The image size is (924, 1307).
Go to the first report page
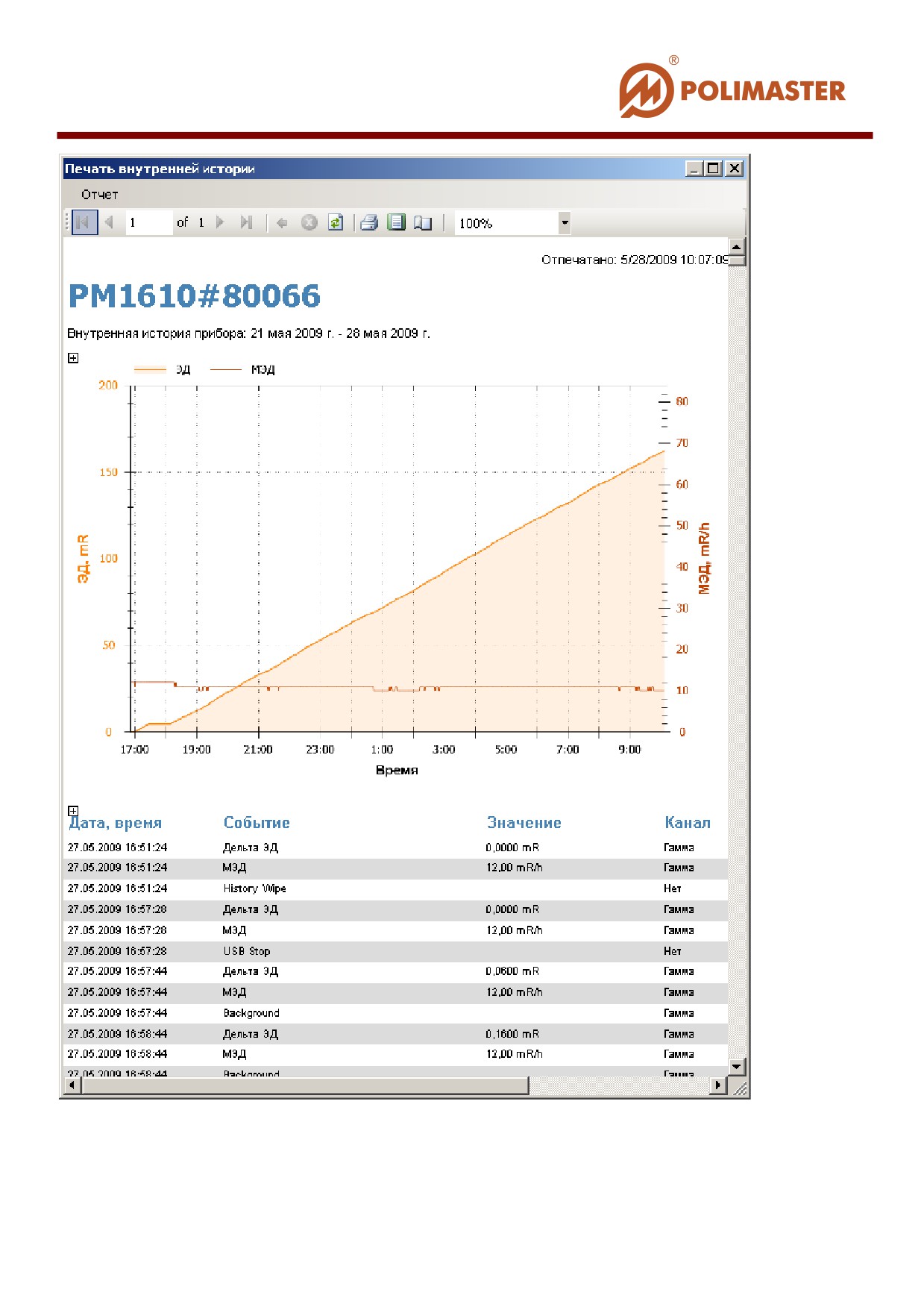point(84,222)
